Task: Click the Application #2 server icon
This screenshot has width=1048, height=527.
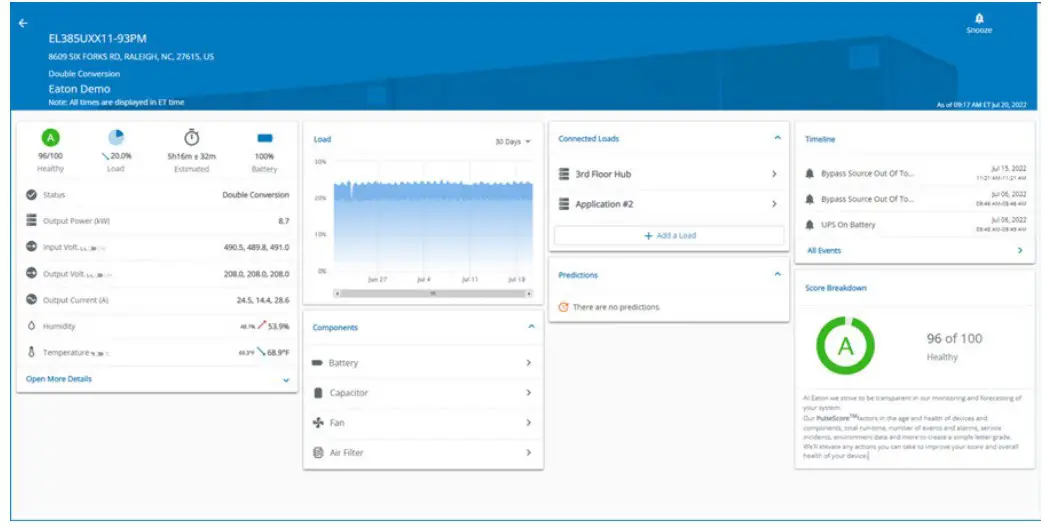Action: (564, 204)
